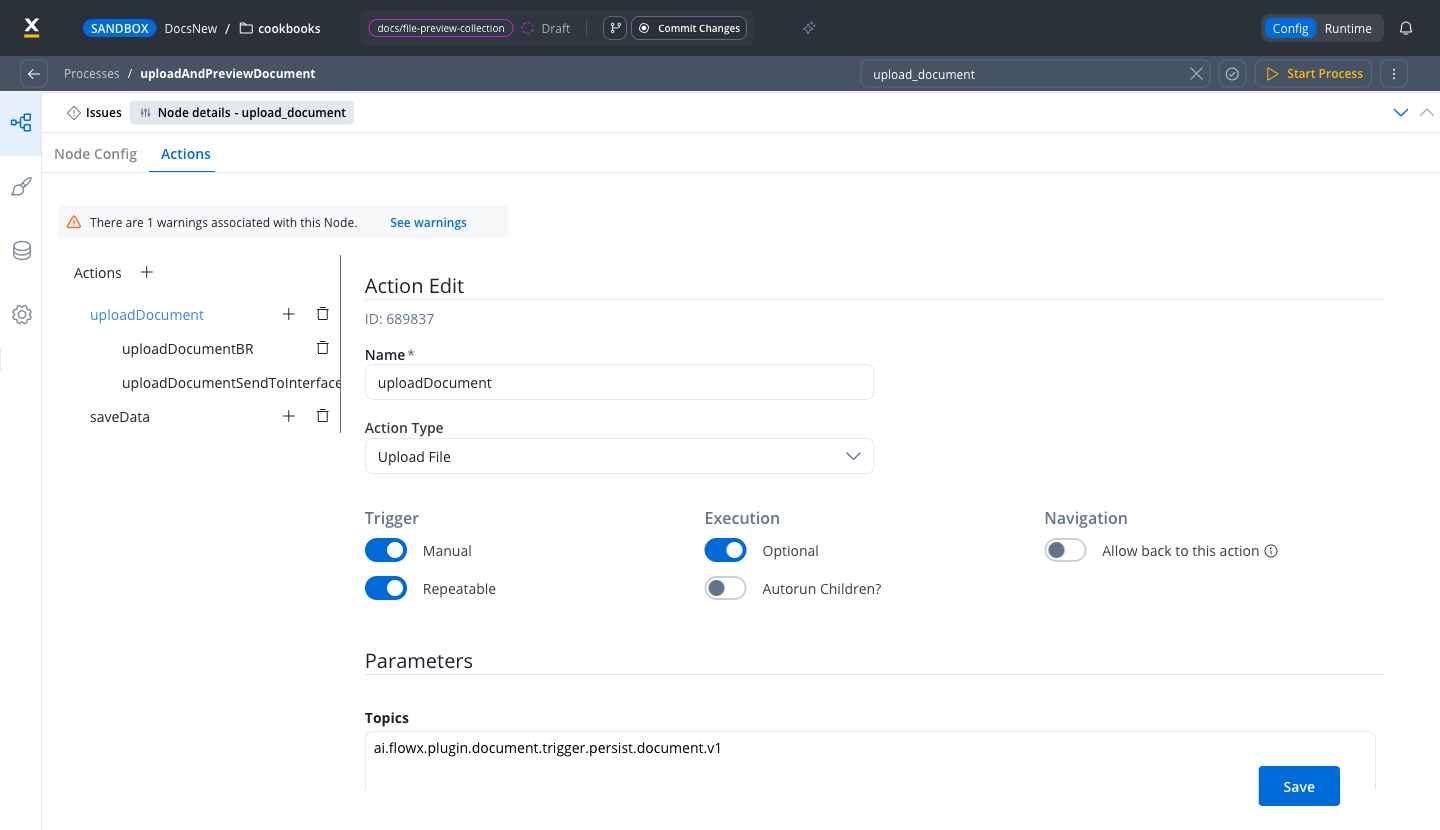Add child action to saveData
Image resolution: width=1440 pixels, height=830 pixels.
[x=289, y=416]
